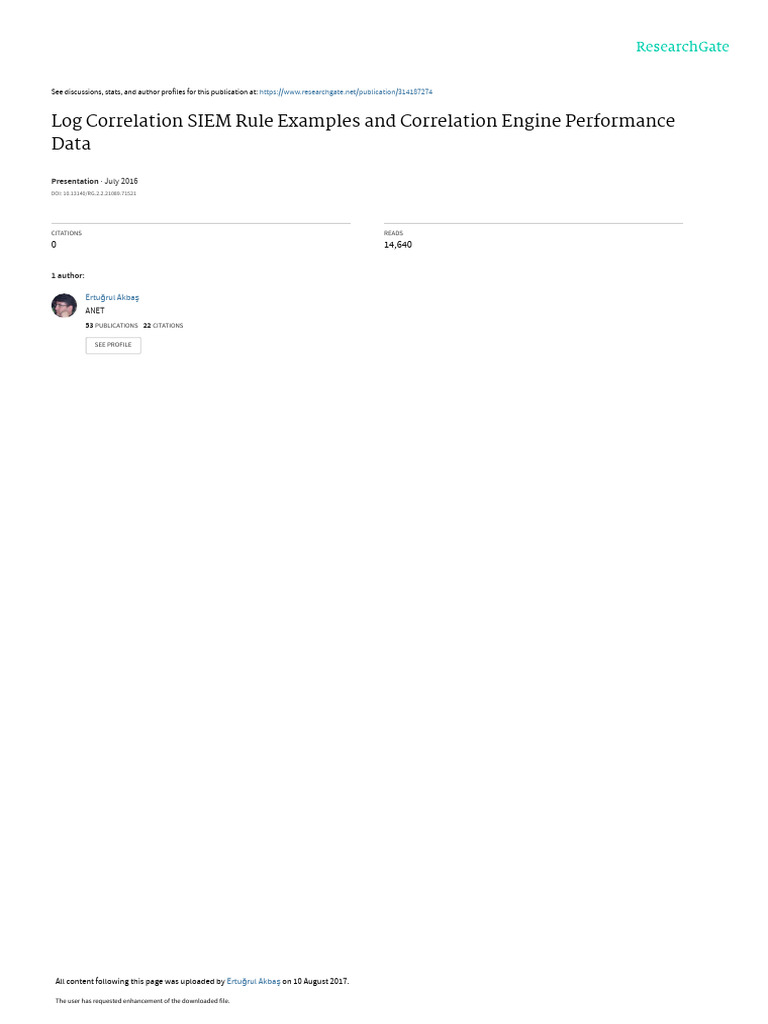Image resolution: width=768 pixels, height=1024 pixels.
Task: Click the '10 August 2017' upload date
Action: [x=320, y=981]
